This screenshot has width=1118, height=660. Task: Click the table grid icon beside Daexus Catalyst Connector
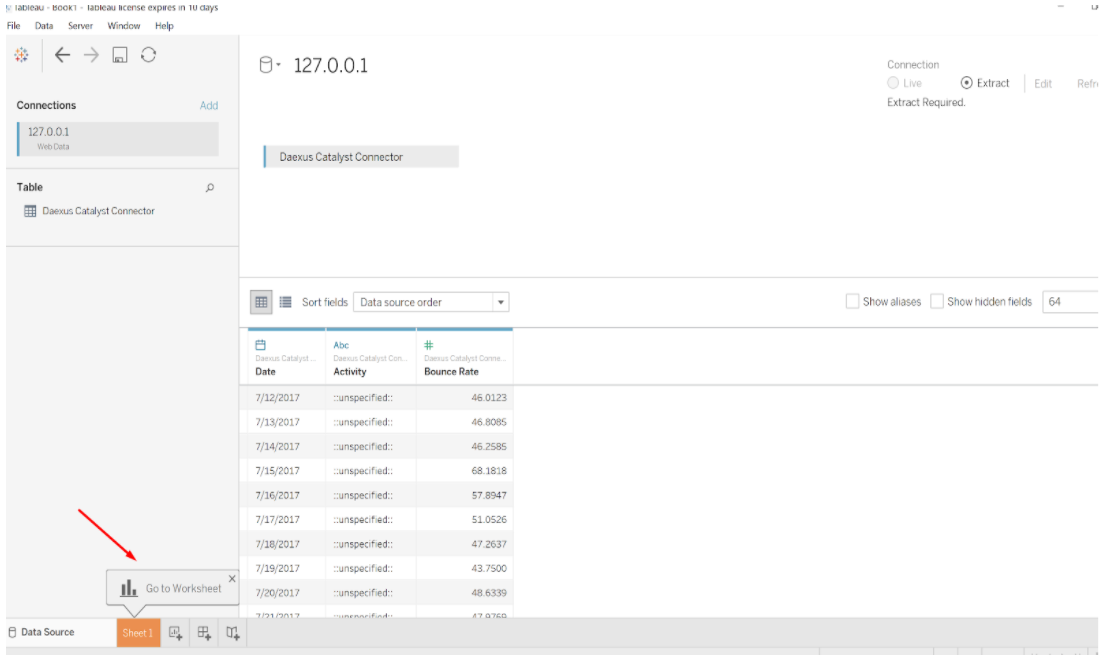[30, 211]
